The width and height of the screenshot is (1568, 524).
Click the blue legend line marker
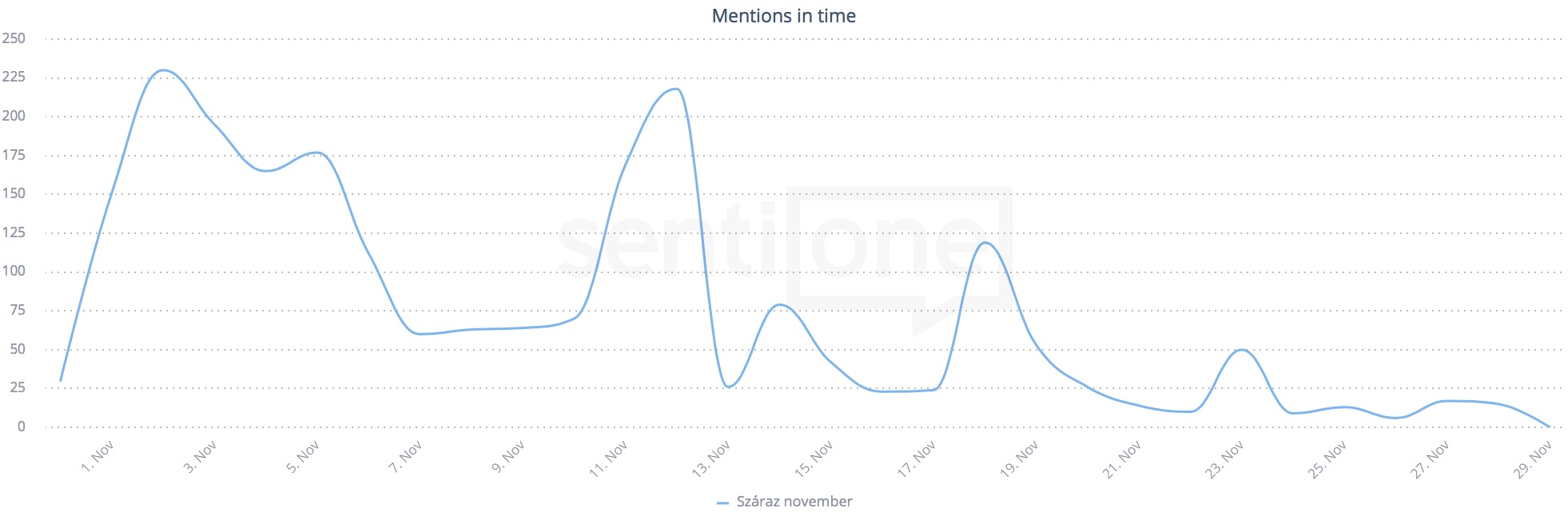click(x=722, y=502)
